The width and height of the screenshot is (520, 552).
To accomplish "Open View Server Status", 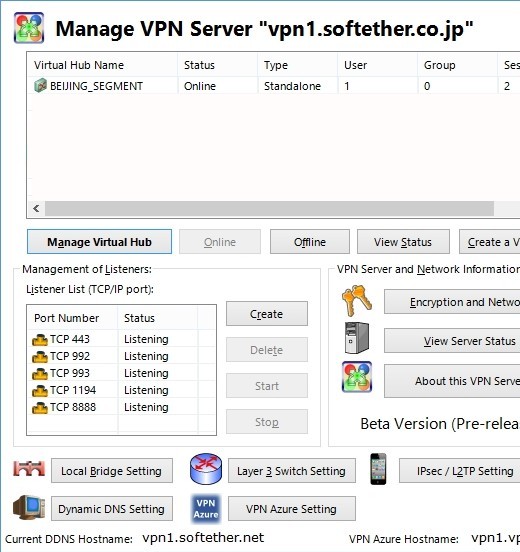I will [452, 340].
